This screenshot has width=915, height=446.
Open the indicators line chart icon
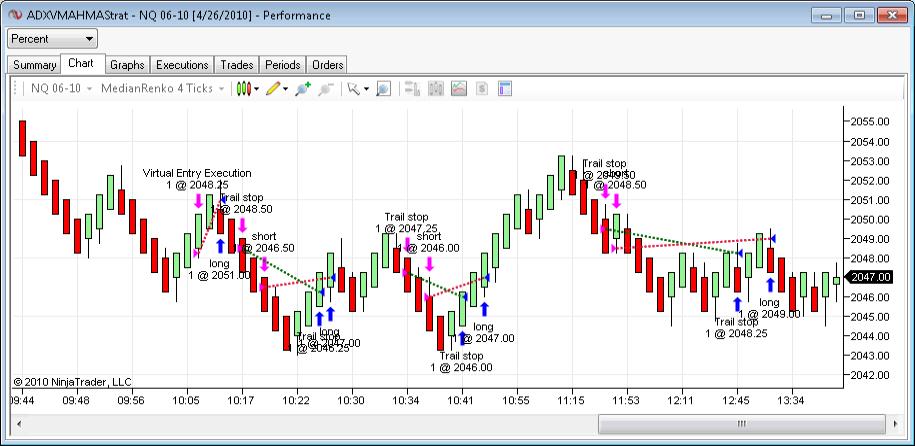tap(459, 89)
